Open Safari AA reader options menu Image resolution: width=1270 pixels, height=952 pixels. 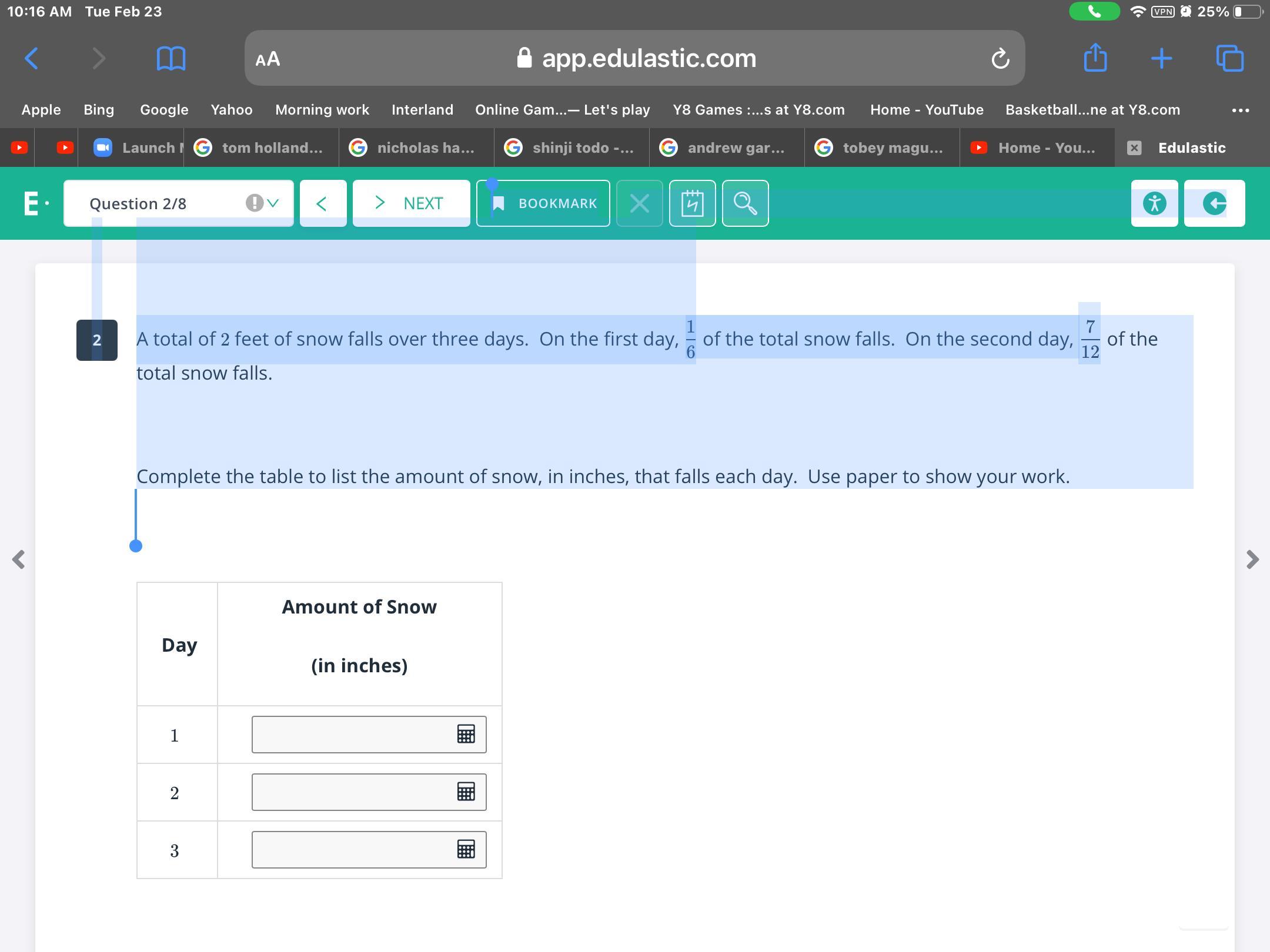[x=268, y=59]
